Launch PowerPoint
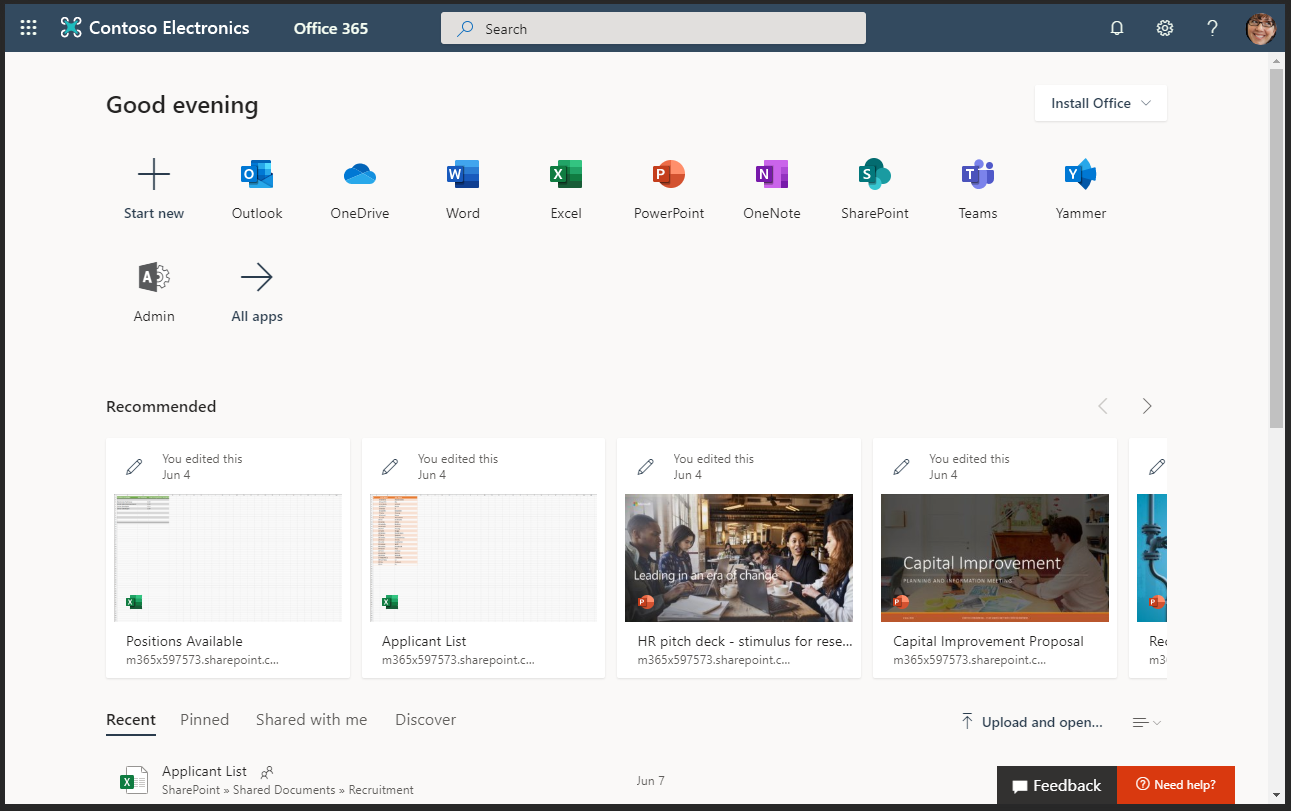Screen dimensions: 1291x811 tap(669, 175)
